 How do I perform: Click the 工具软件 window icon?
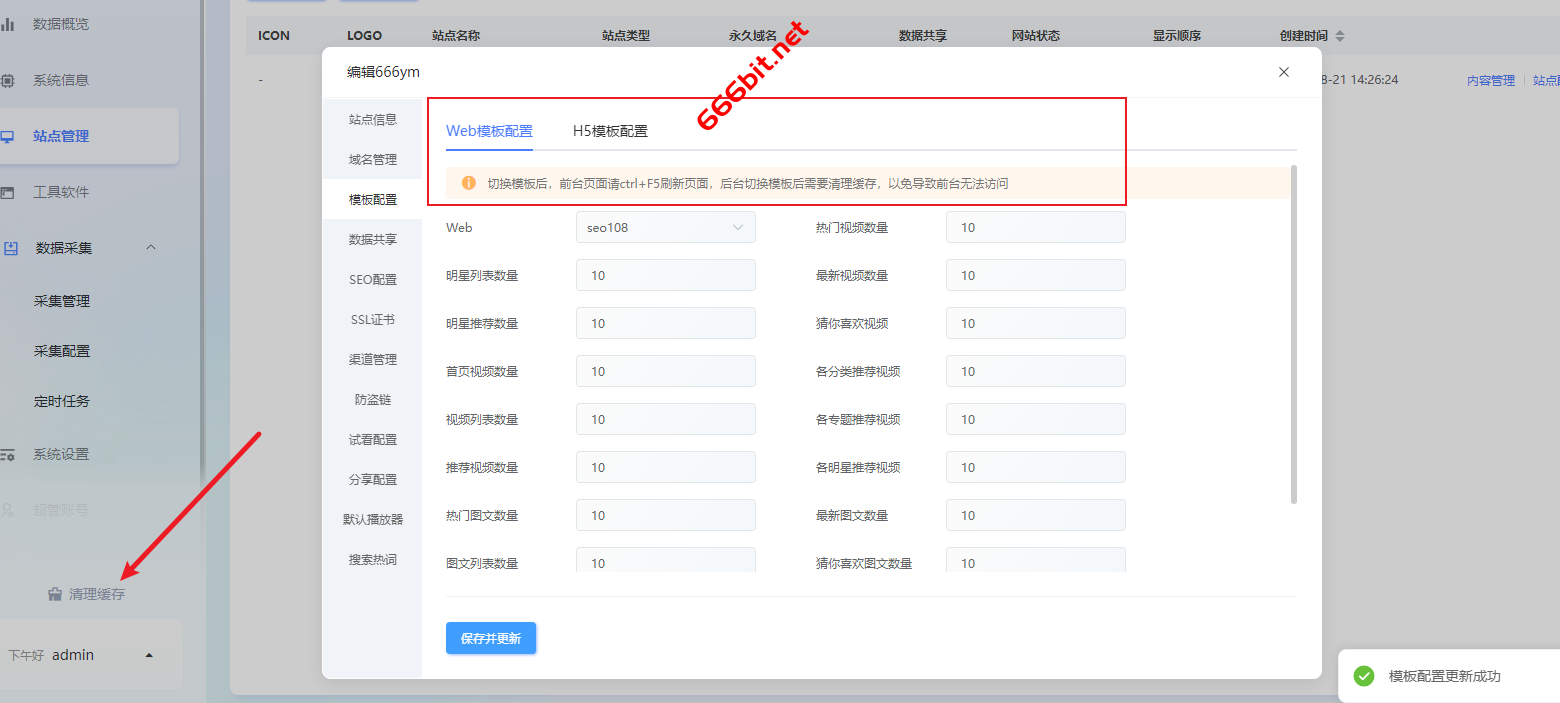pyautogui.click(x=8, y=192)
